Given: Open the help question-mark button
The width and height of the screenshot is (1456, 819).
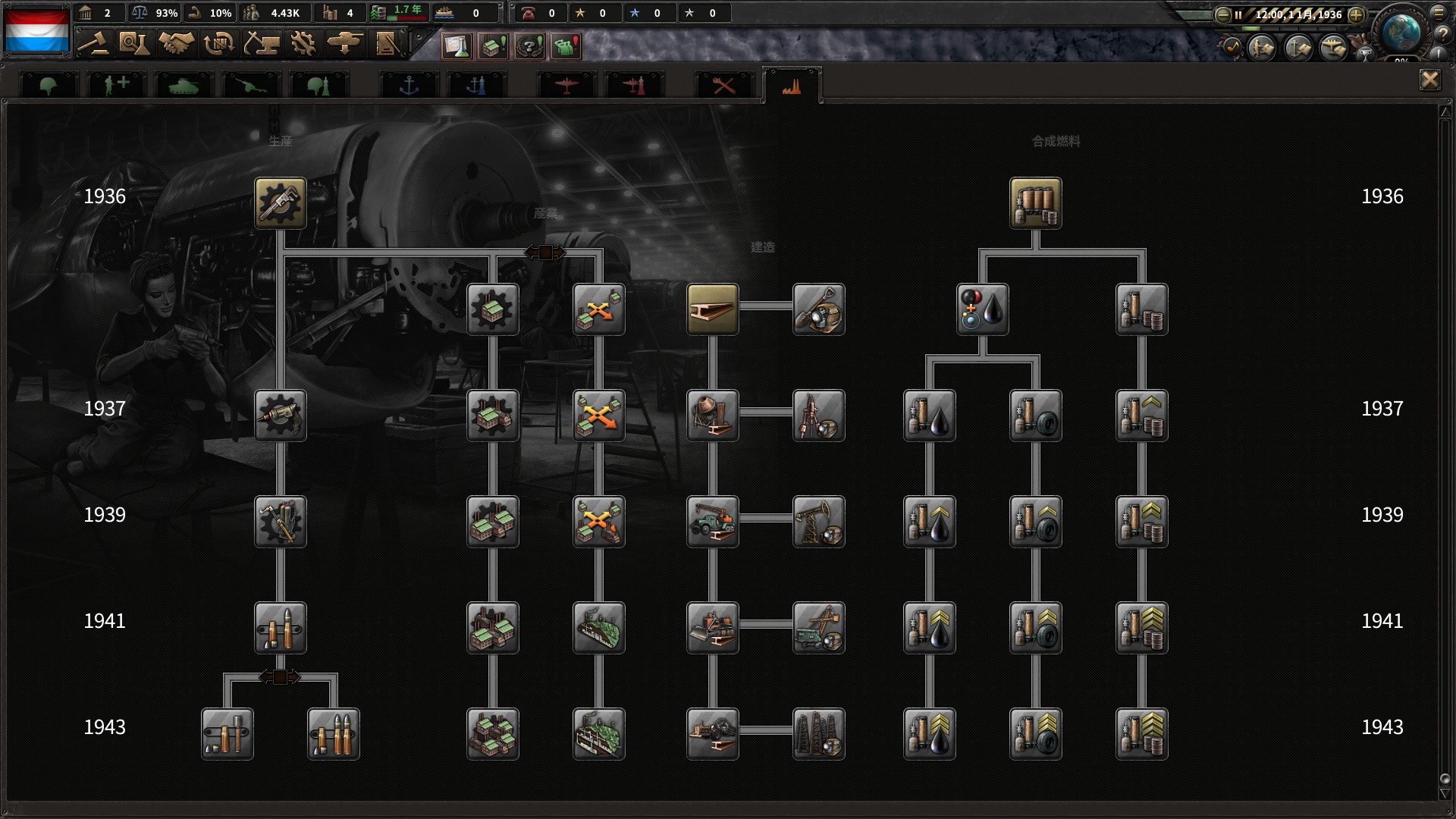Looking at the screenshot, I should pos(1442,34).
